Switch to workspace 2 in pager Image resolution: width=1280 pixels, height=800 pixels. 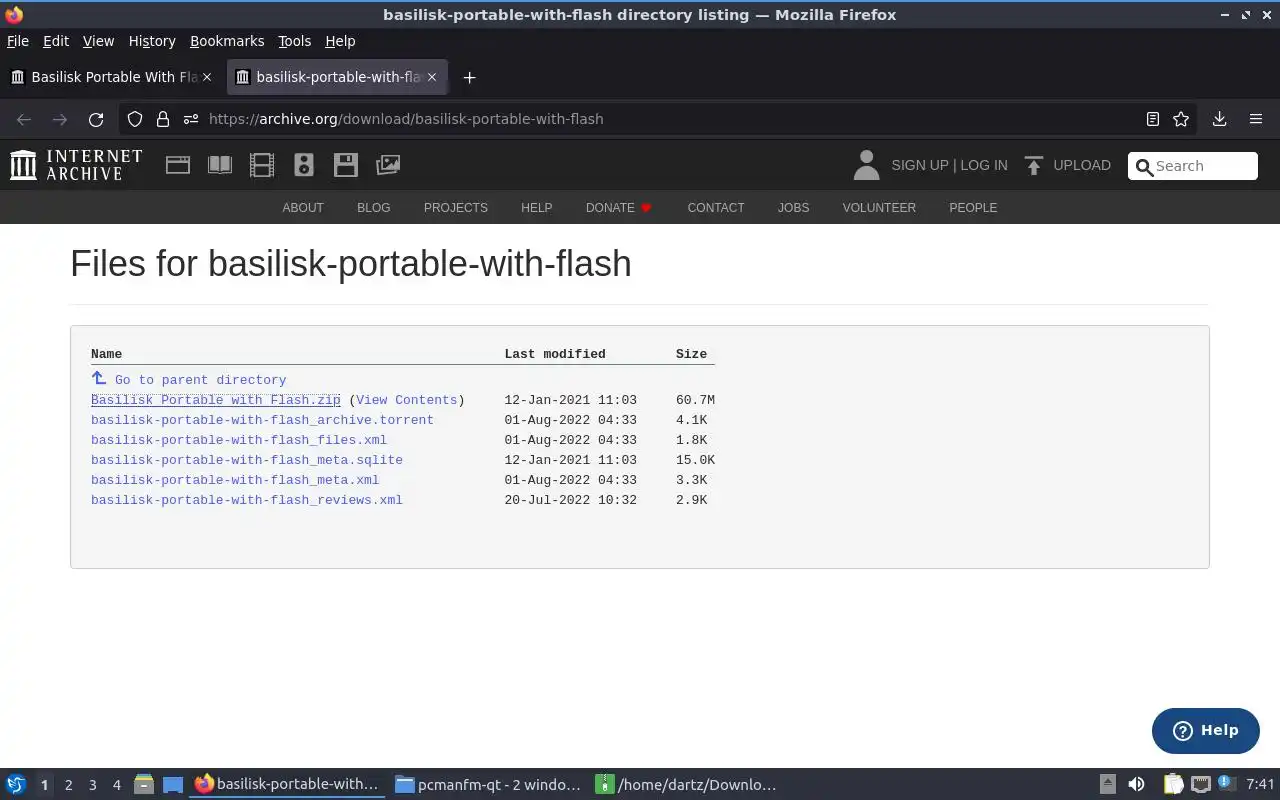tap(68, 785)
